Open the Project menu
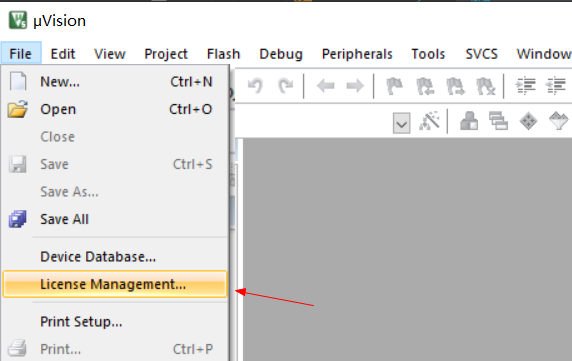Viewport: 572px width, 361px height. [166, 54]
